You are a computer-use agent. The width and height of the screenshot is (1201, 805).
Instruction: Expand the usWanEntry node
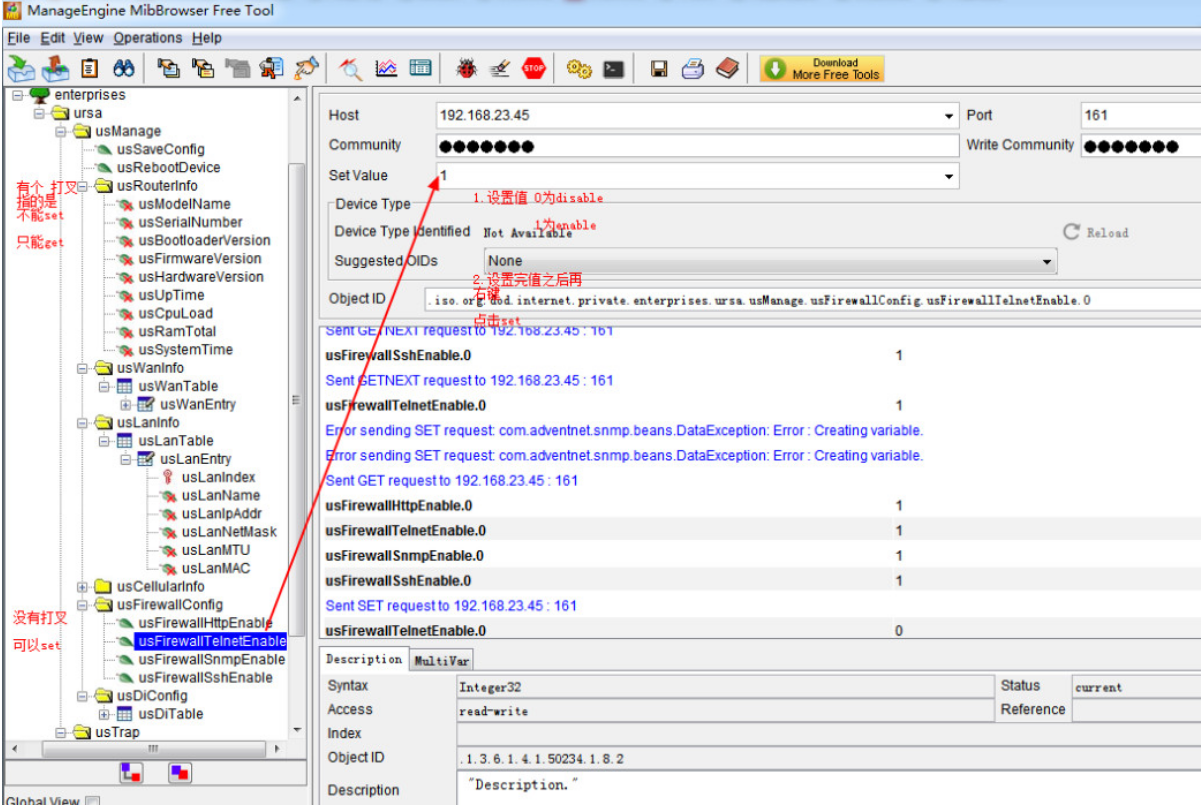pos(126,405)
